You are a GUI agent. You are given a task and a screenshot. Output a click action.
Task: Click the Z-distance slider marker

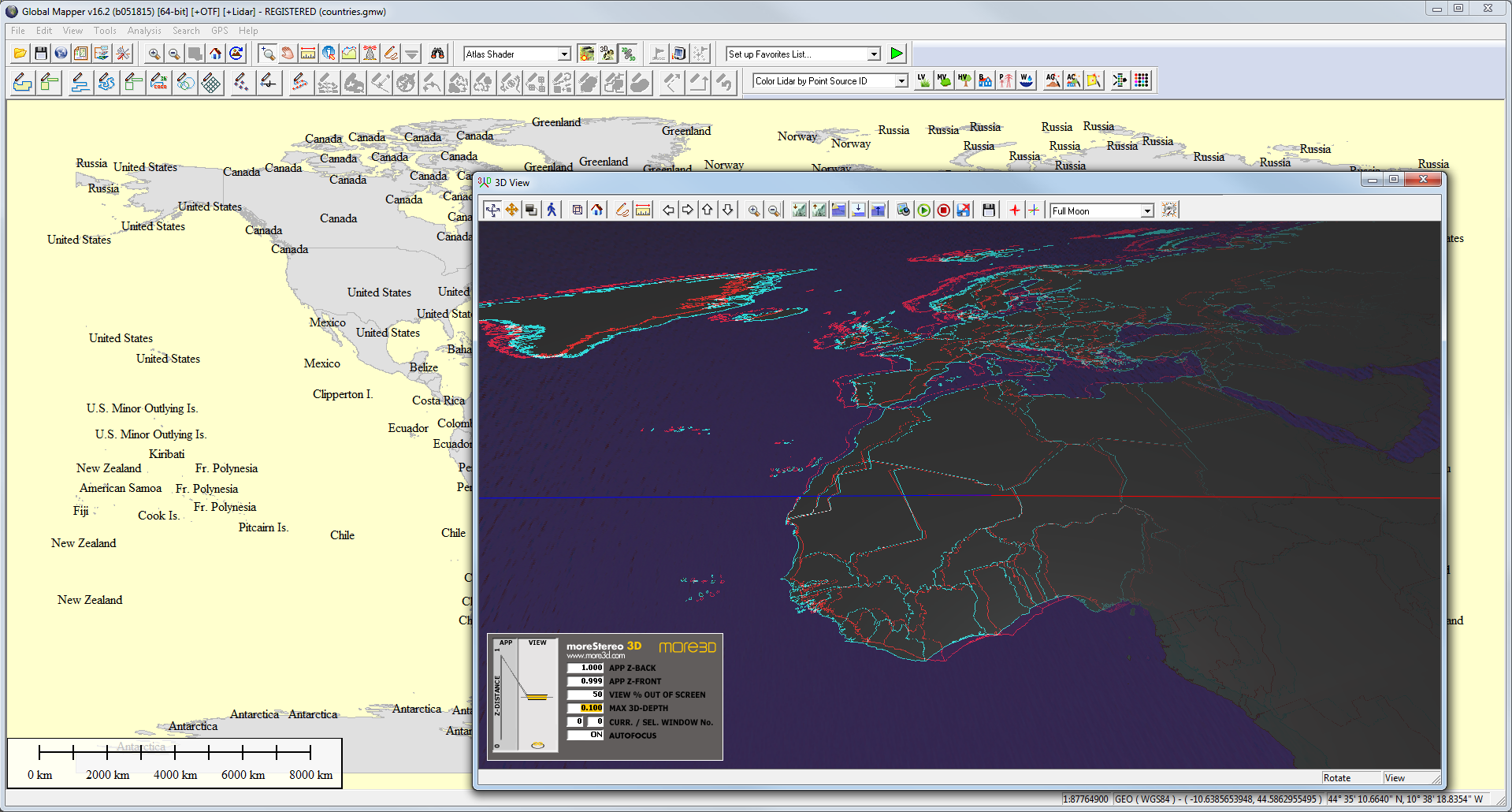point(537,697)
